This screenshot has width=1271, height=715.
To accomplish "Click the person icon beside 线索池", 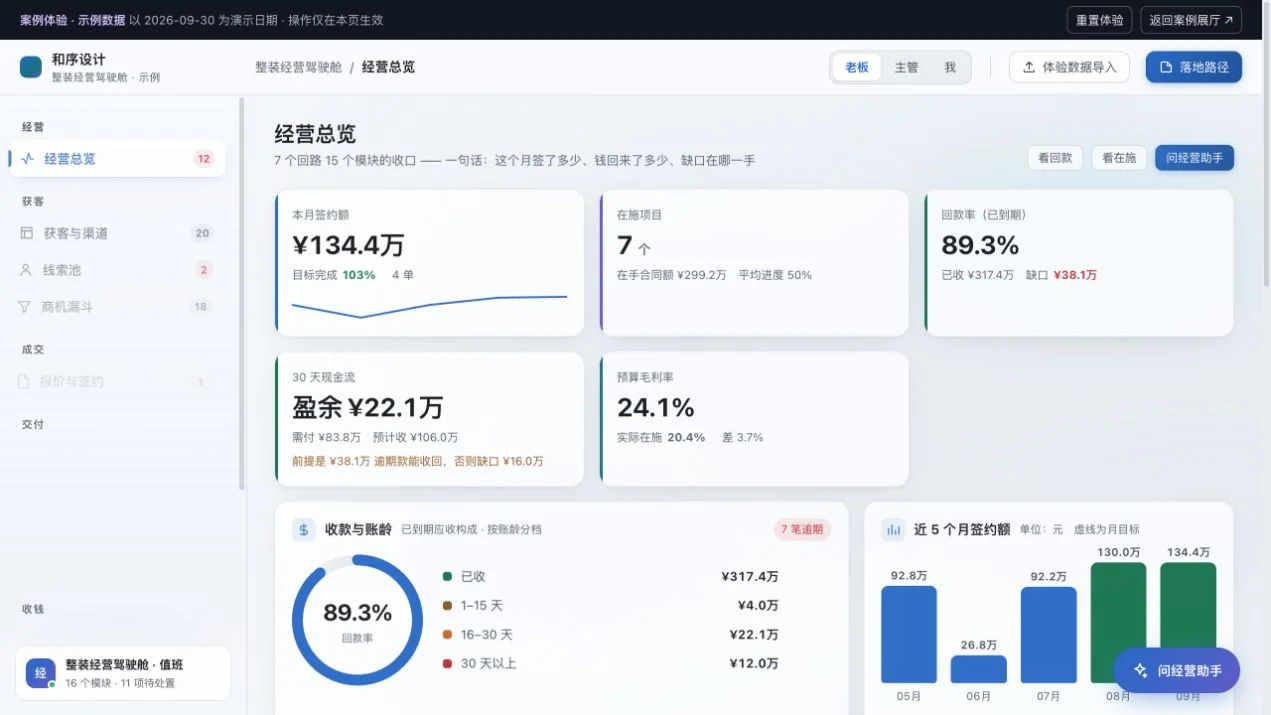I will tap(26, 270).
